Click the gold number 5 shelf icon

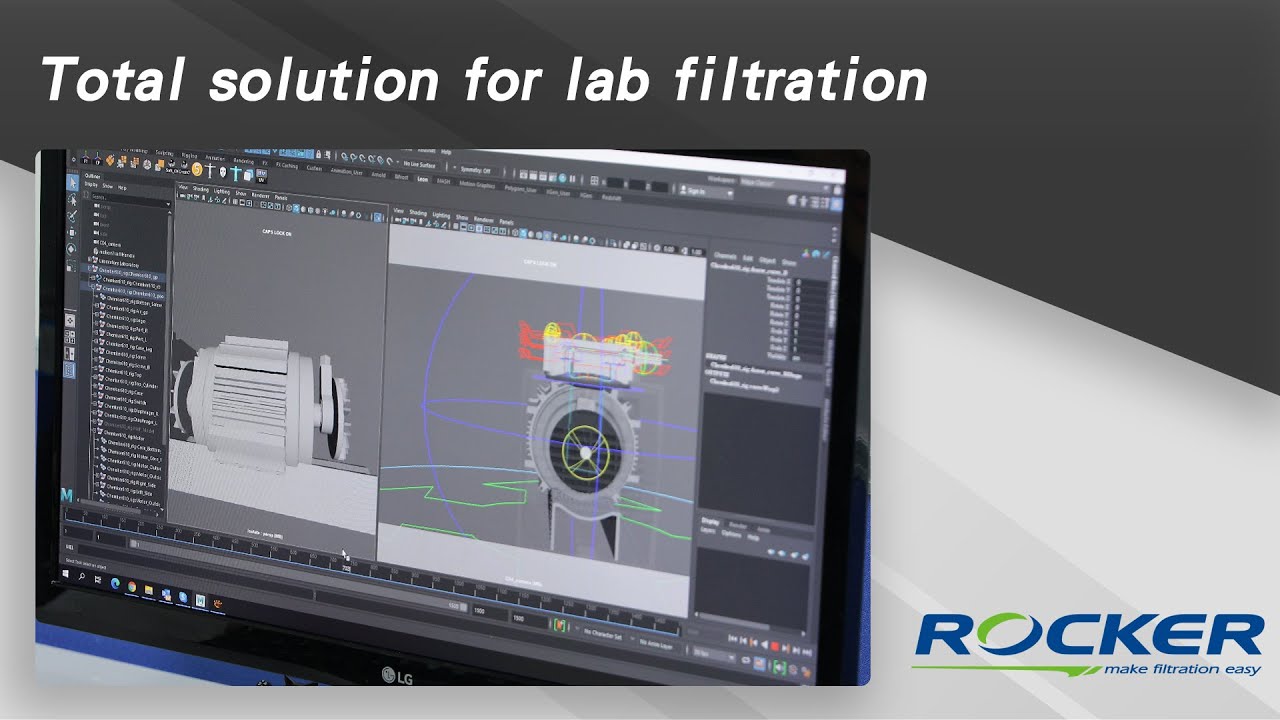197,169
